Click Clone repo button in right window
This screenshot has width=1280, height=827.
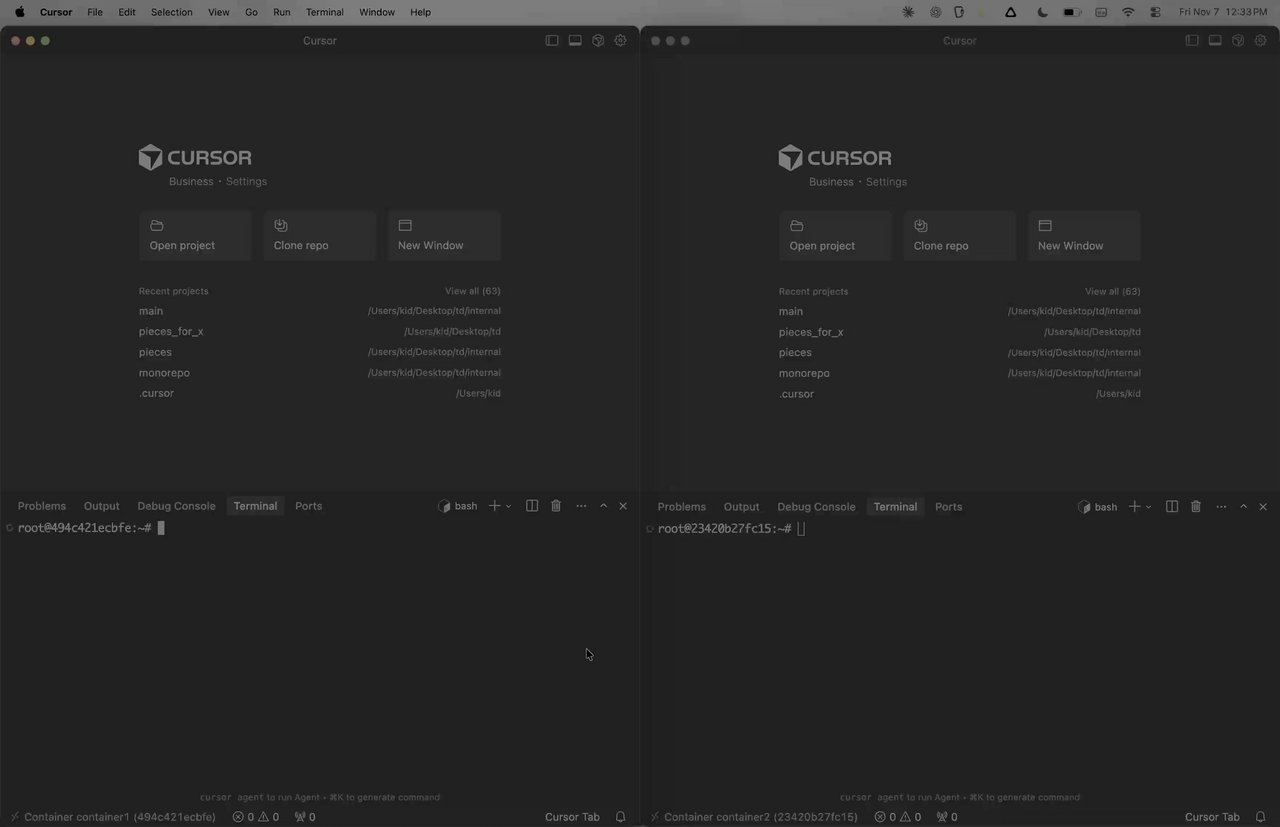(959, 236)
